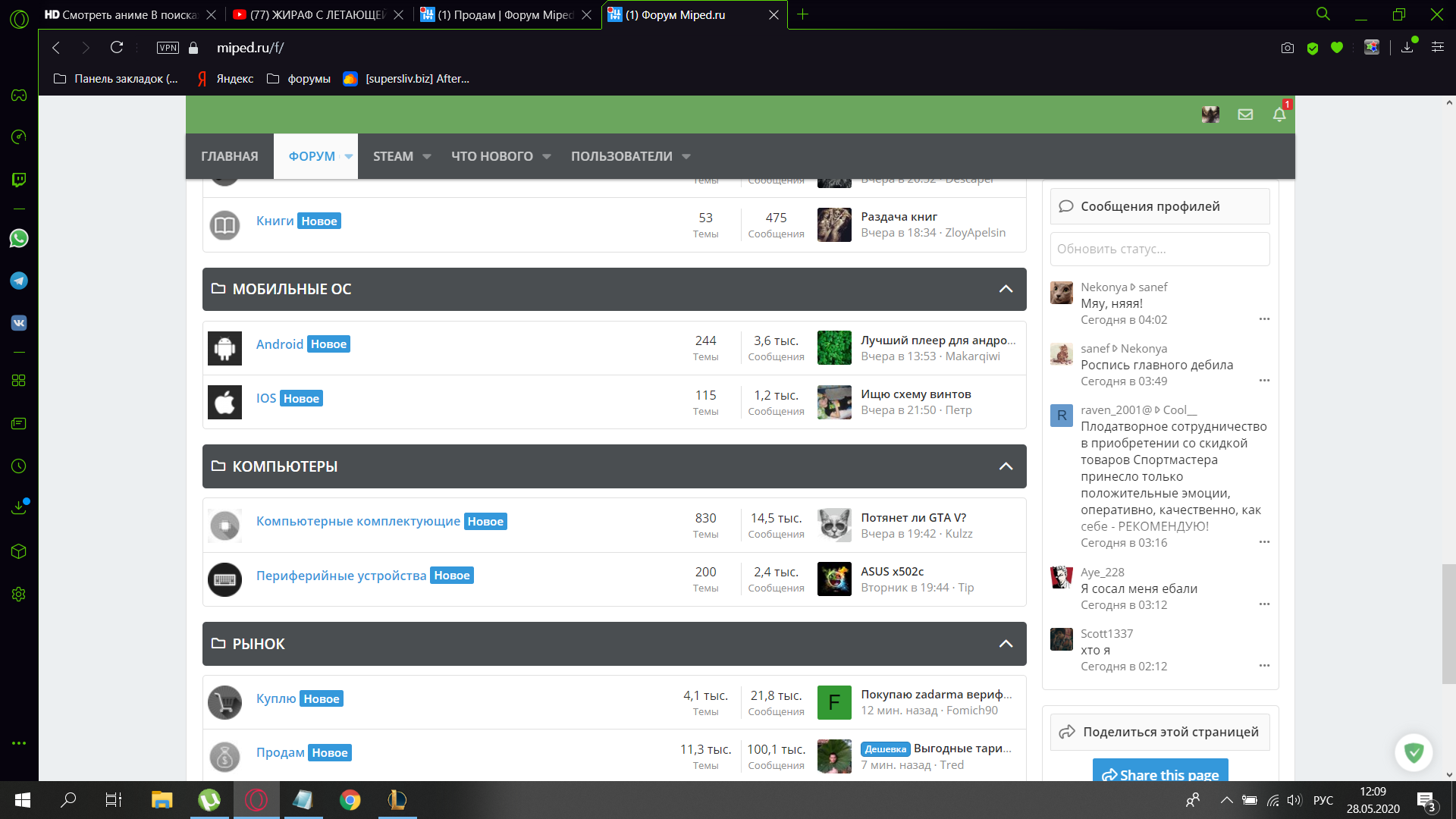Image resolution: width=1456 pixels, height=819 pixels.
Task: Expand the ЧТО НОВОГО dropdown arrow
Action: point(547,157)
